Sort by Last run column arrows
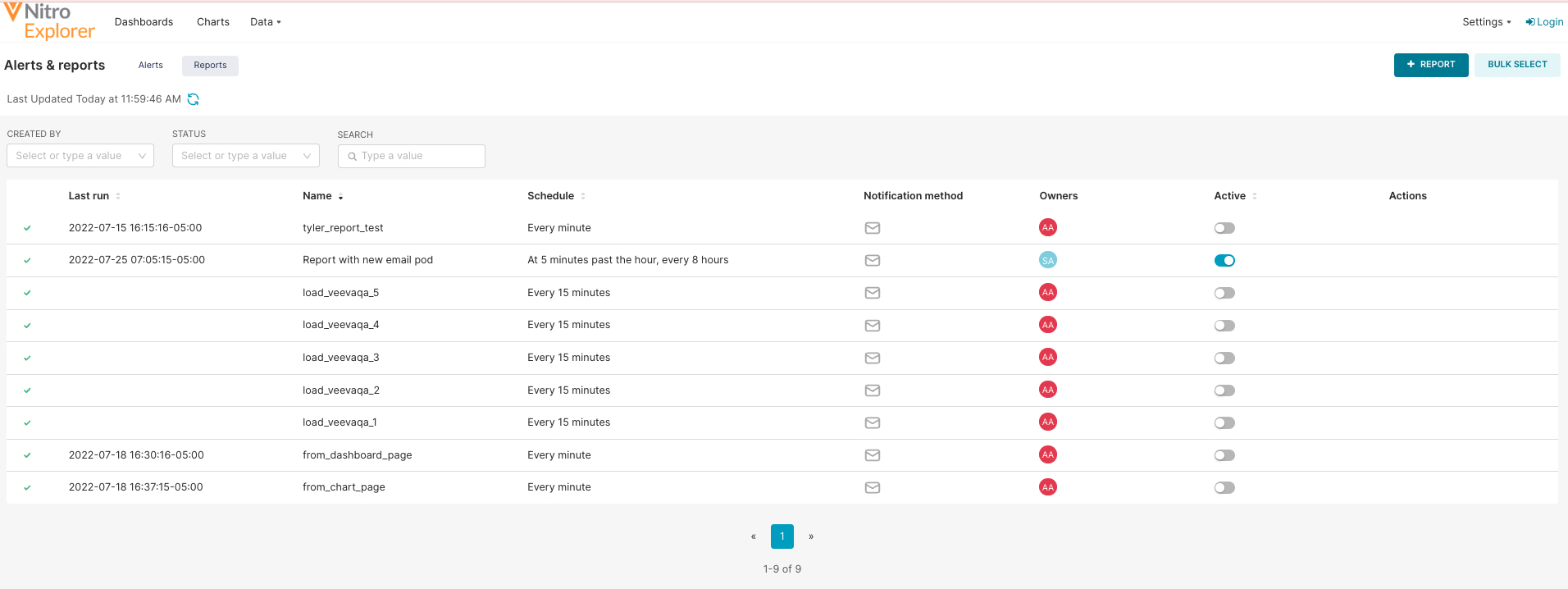This screenshot has height=589, width=1568. pyautogui.click(x=118, y=196)
